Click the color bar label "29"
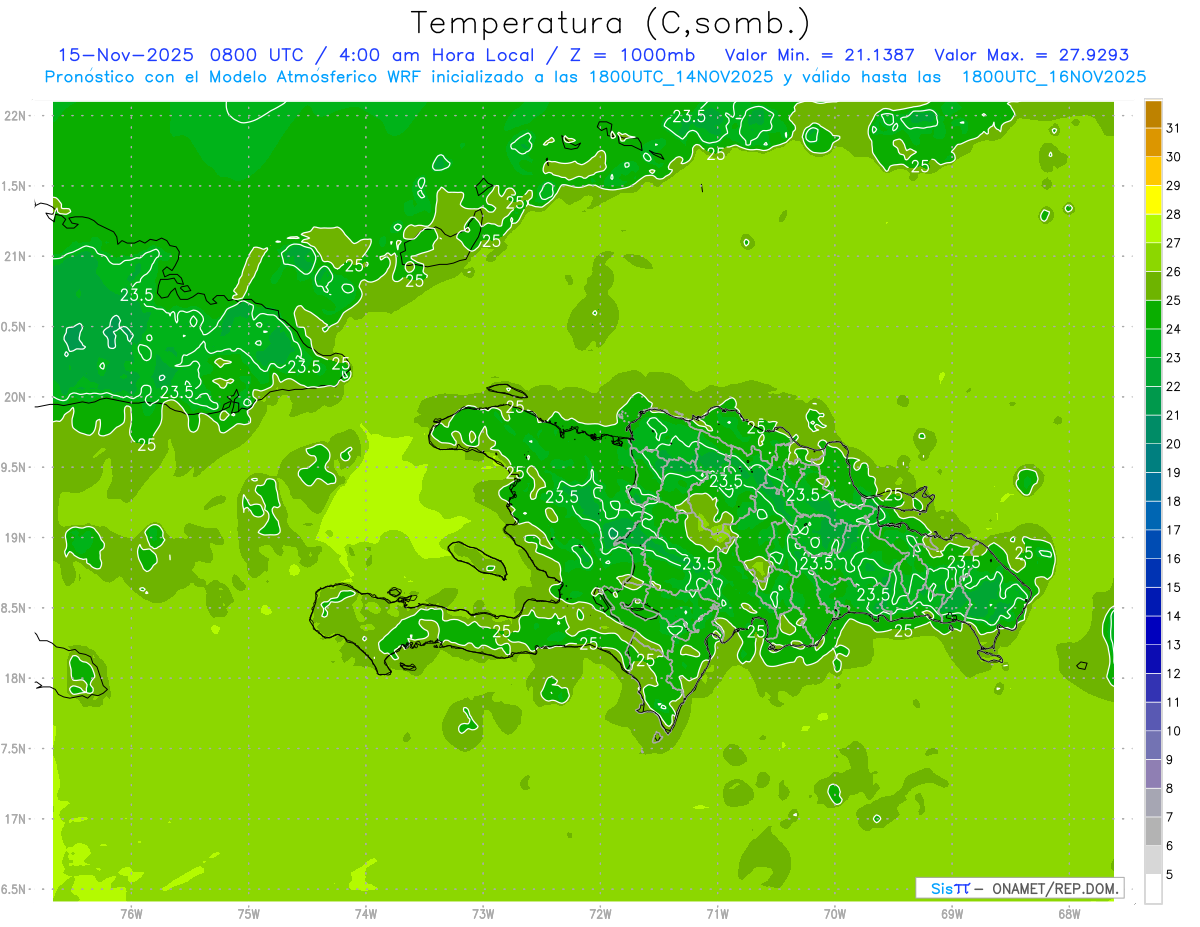The width and height of the screenshot is (1200, 927). pos(1173,185)
